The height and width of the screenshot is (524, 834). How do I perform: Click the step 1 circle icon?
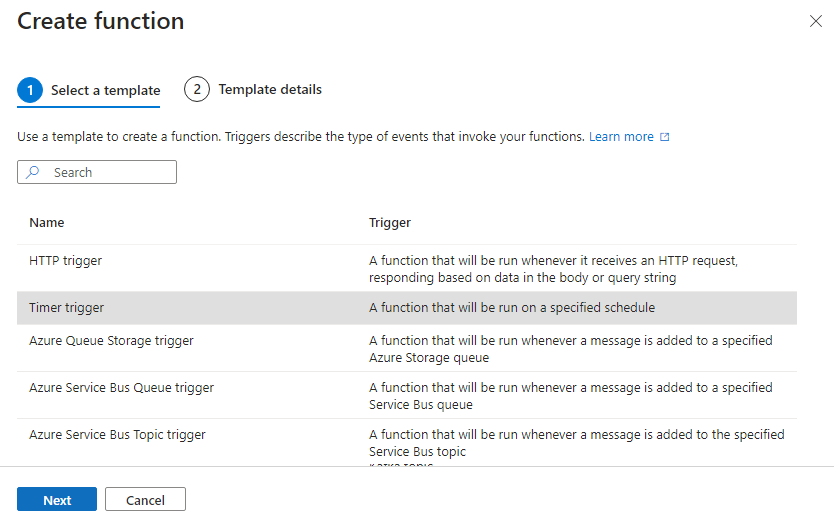pyautogui.click(x=30, y=90)
